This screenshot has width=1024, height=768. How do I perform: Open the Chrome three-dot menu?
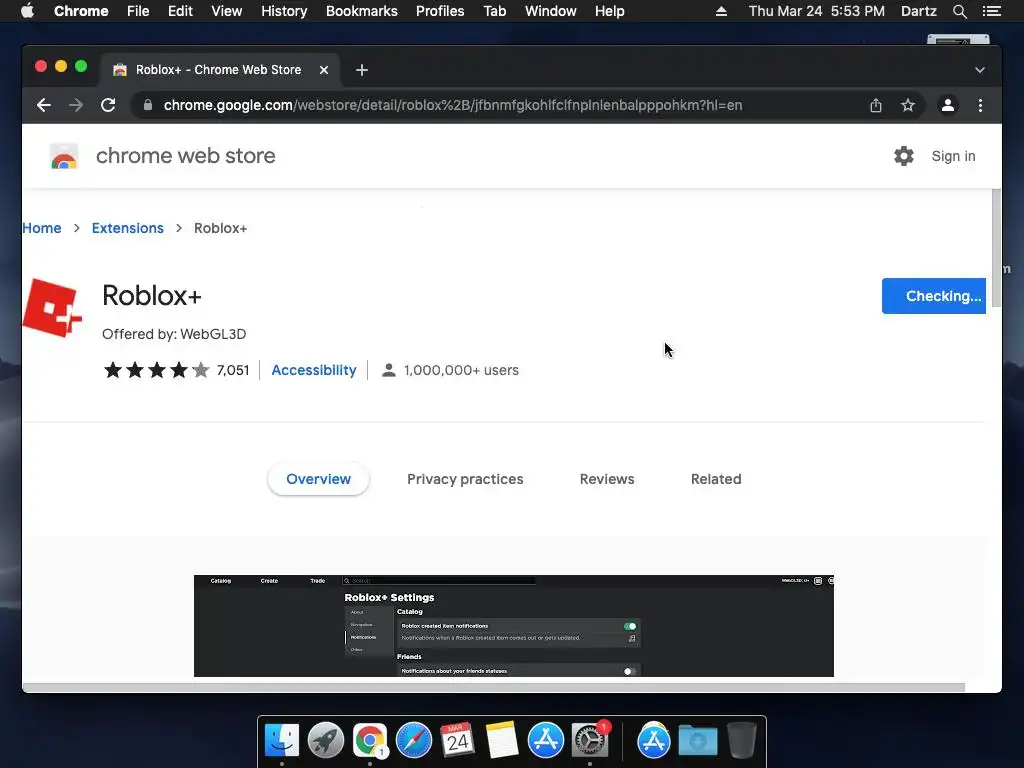(x=980, y=105)
